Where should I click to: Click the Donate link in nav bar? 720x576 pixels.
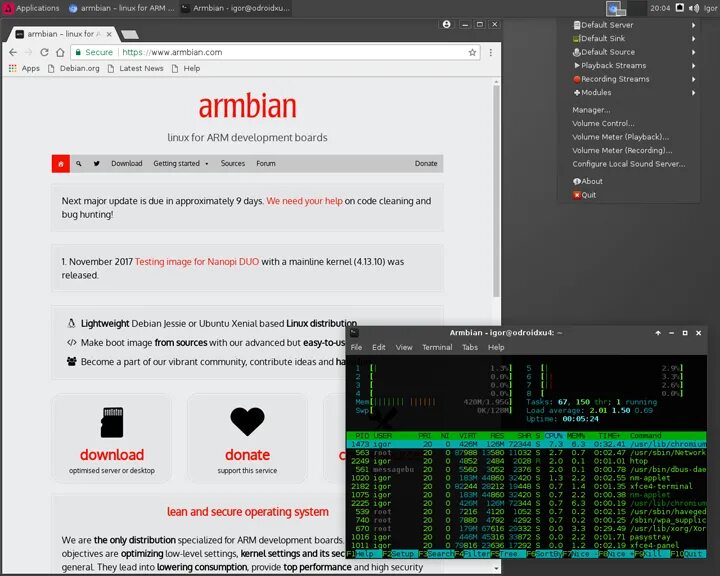pos(426,164)
